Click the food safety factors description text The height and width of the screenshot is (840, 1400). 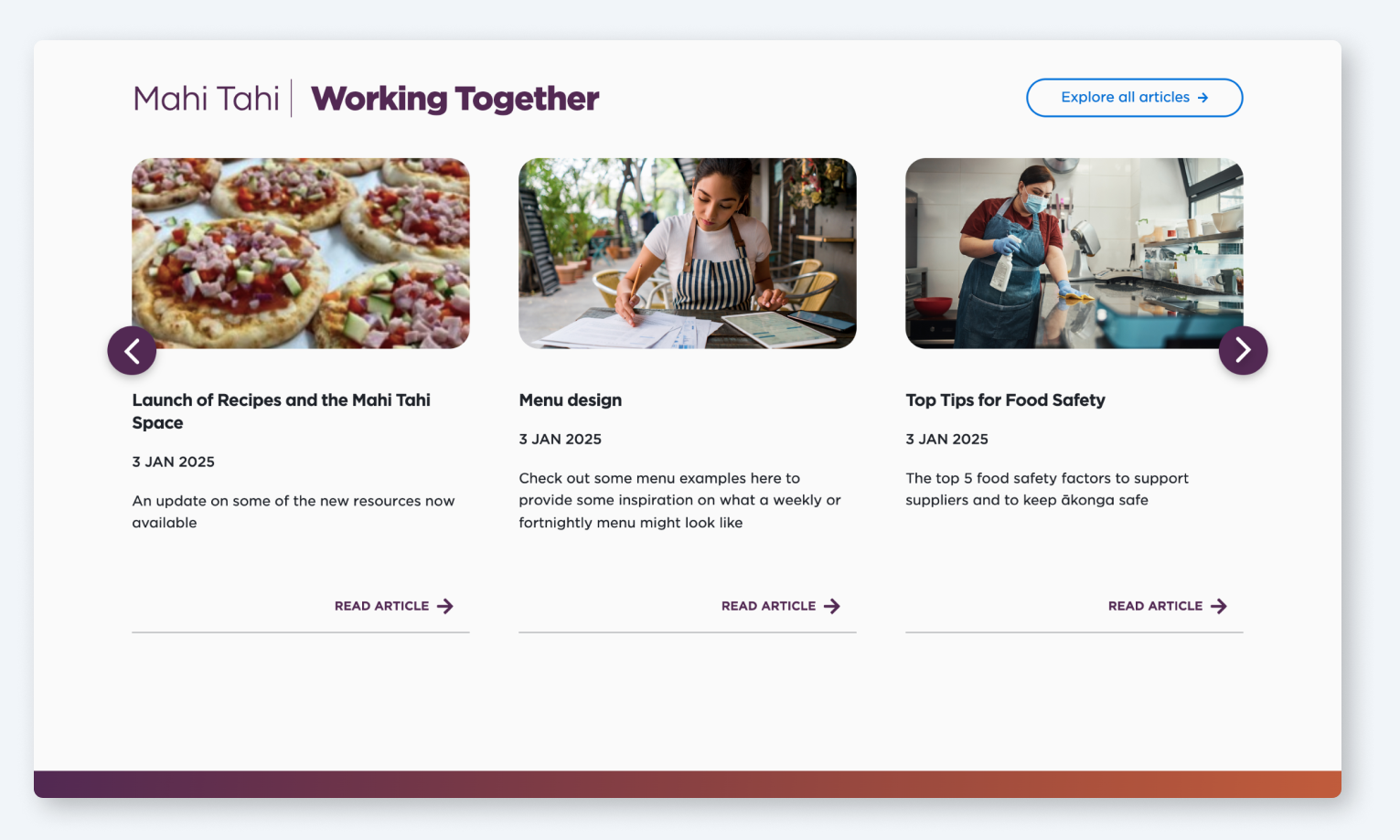click(x=1047, y=489)
